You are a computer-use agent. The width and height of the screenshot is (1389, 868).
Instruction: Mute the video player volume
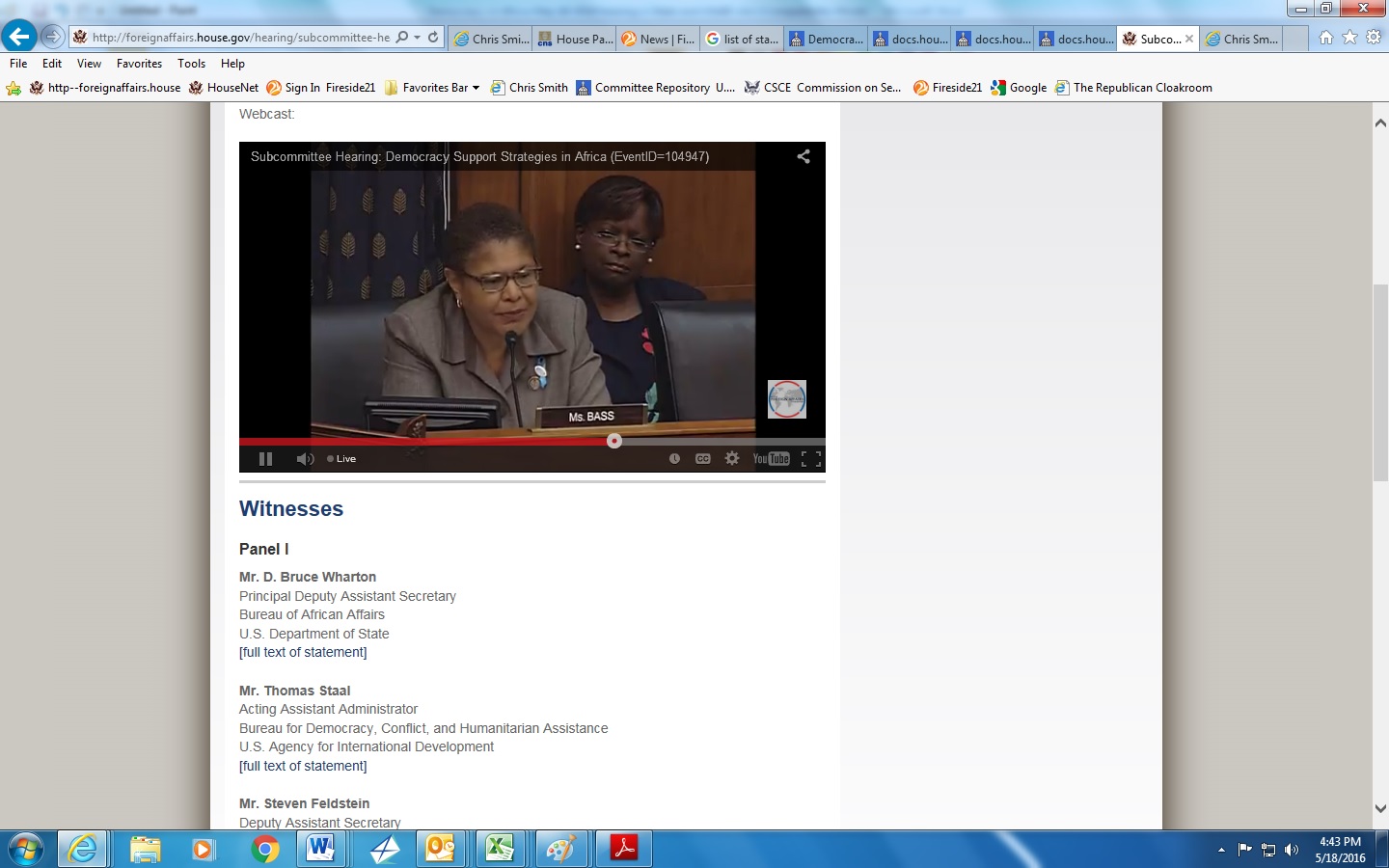pyautogui.click(x=305, y=459)
